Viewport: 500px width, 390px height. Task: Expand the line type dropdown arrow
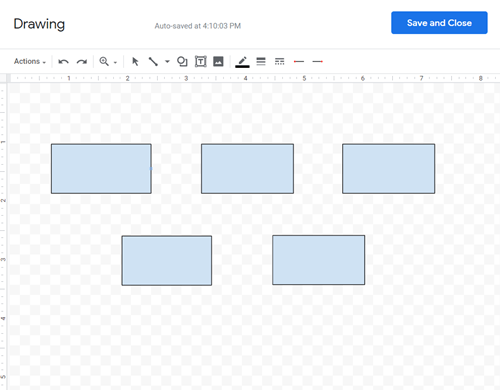point(167,61)
